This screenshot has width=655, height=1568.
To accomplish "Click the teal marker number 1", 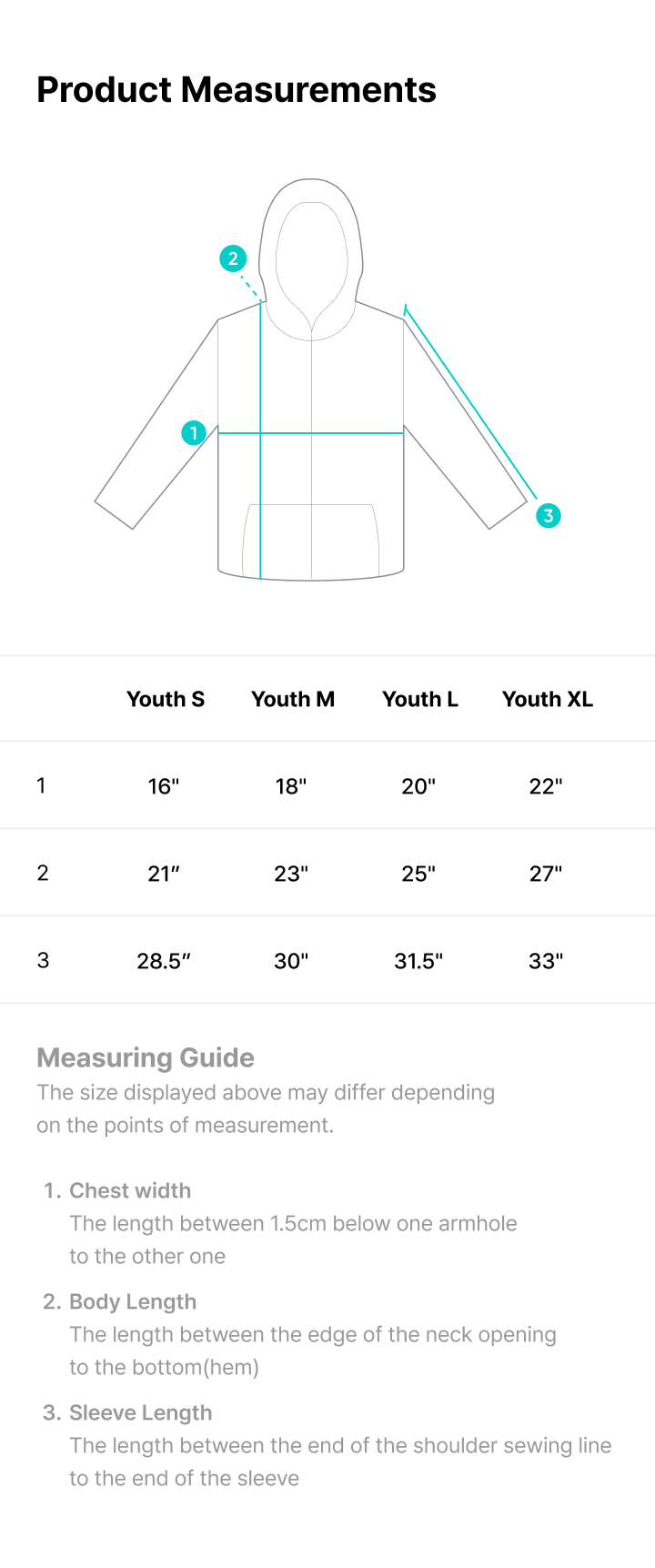I will coord(194,432).
